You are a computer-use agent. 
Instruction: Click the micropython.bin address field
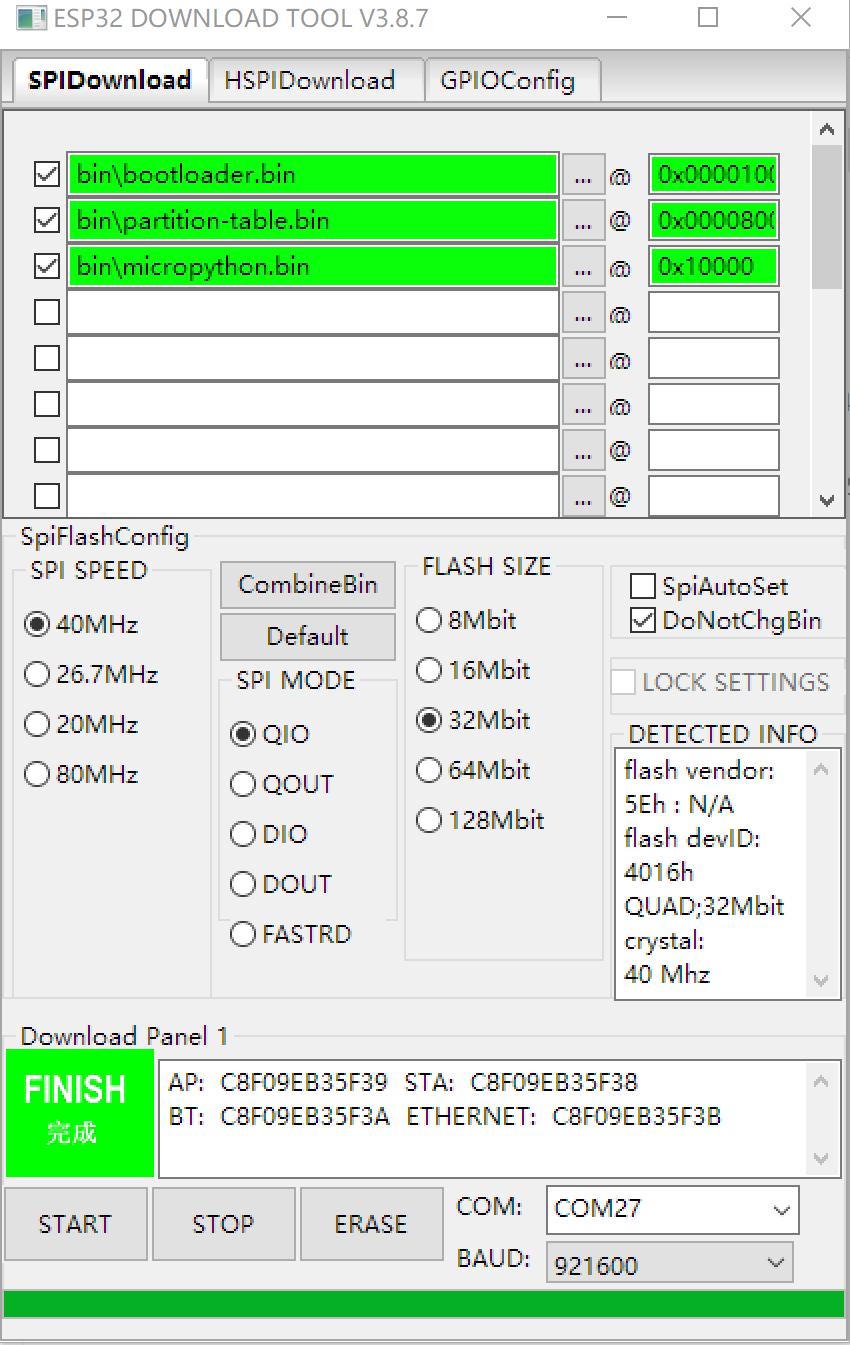713,267
